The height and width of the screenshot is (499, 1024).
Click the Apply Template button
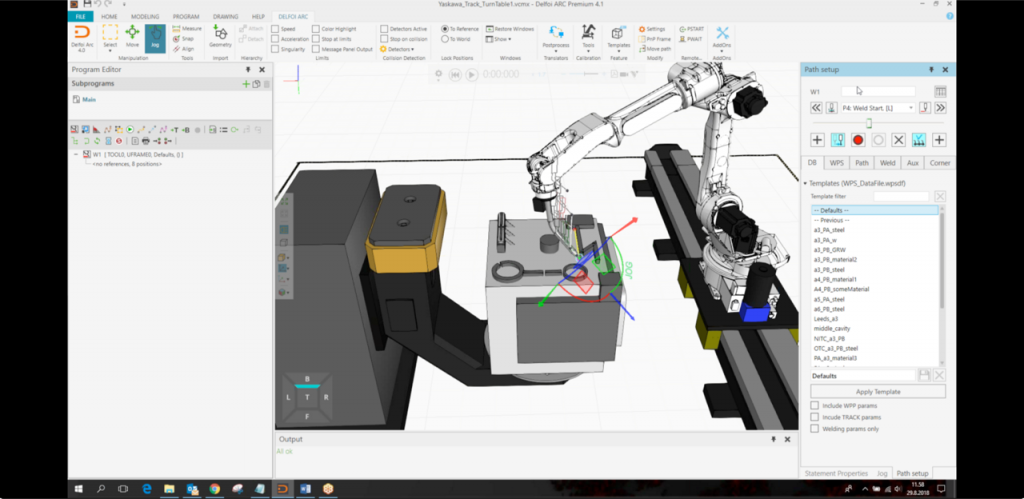pos(878,391)
